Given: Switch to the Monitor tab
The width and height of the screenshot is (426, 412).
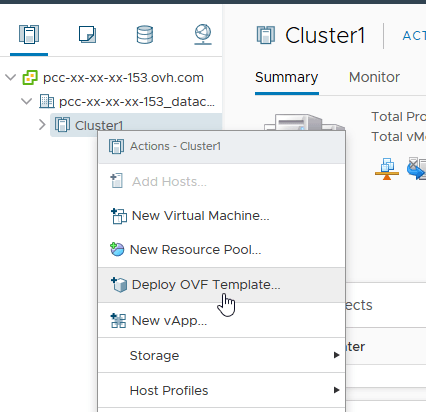Looking at the screenshot, I should tap(374, 77).
